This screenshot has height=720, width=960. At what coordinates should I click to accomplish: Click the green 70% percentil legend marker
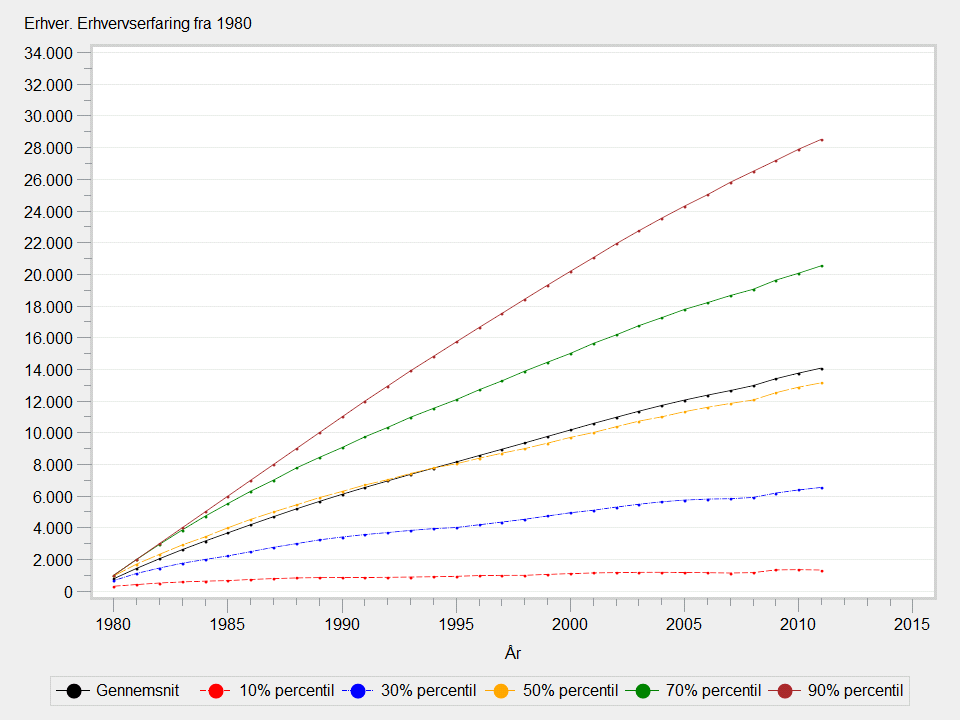pos(643,691)
